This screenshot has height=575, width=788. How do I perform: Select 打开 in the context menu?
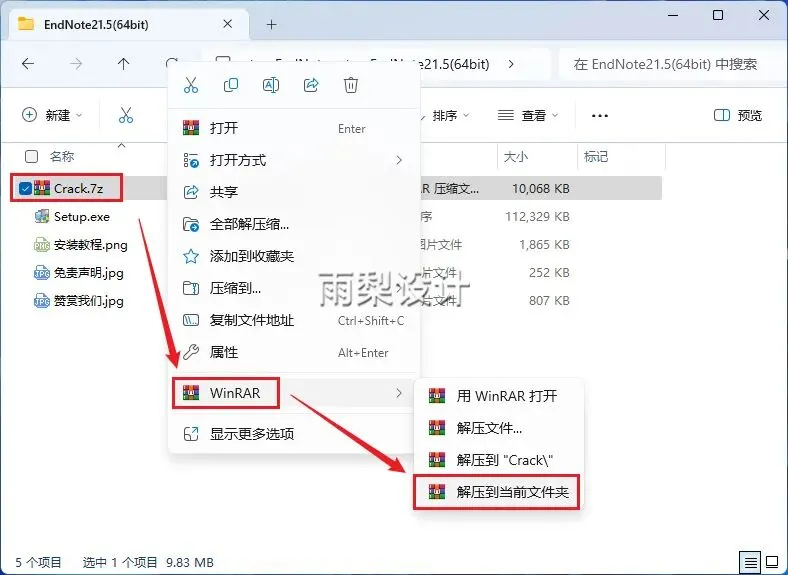click(x=294, y=128)
